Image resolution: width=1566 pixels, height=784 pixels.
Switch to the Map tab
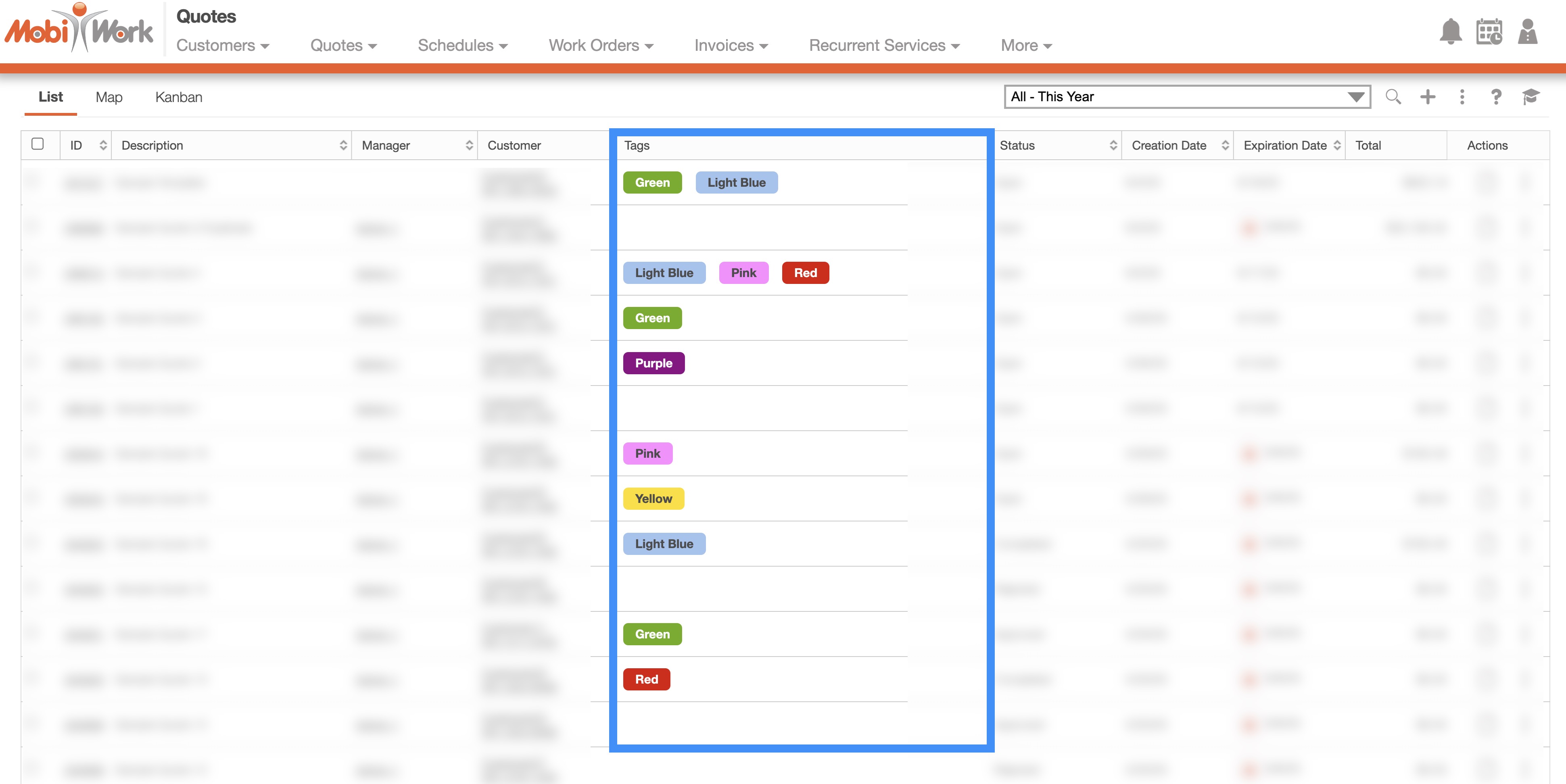109,97
